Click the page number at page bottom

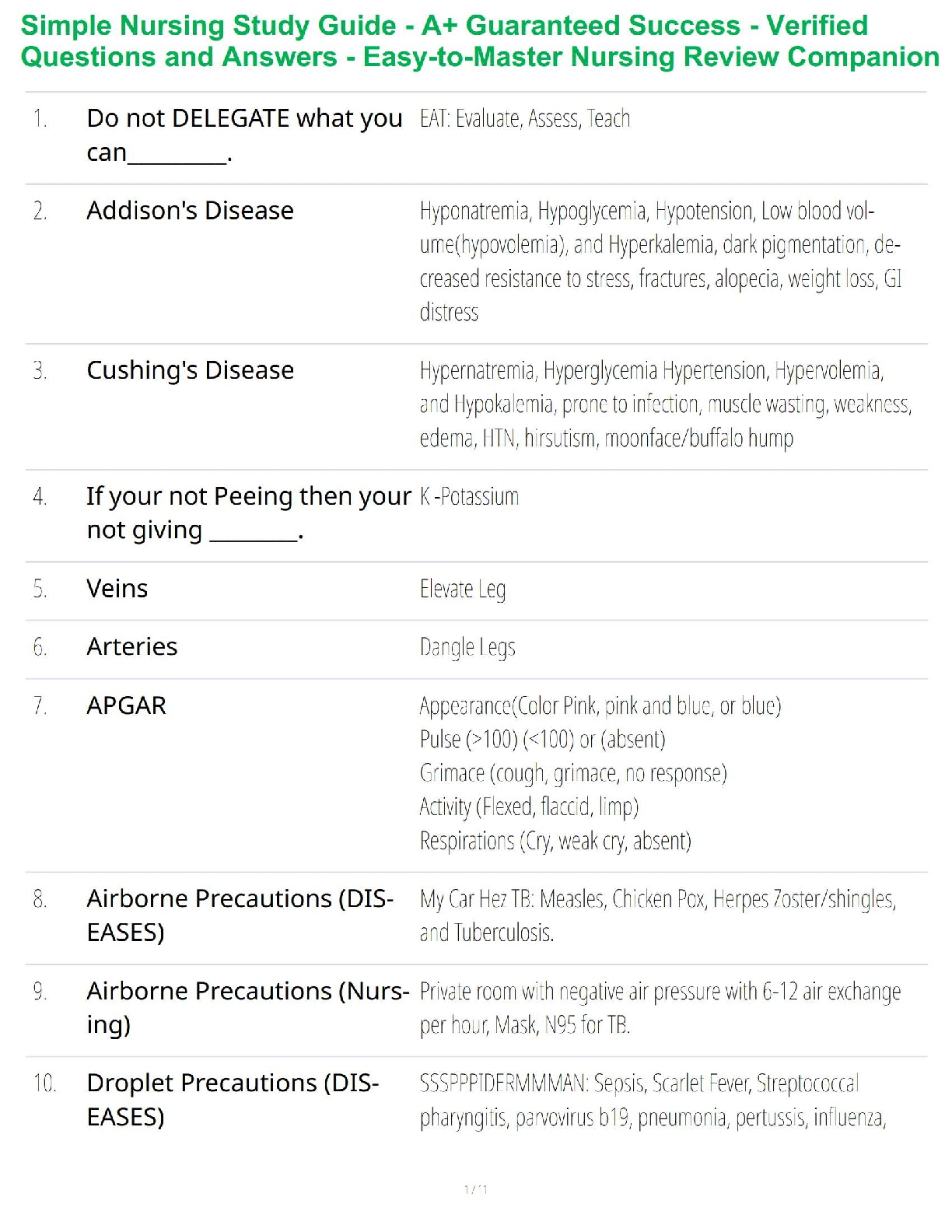(x=476, y=1189)
